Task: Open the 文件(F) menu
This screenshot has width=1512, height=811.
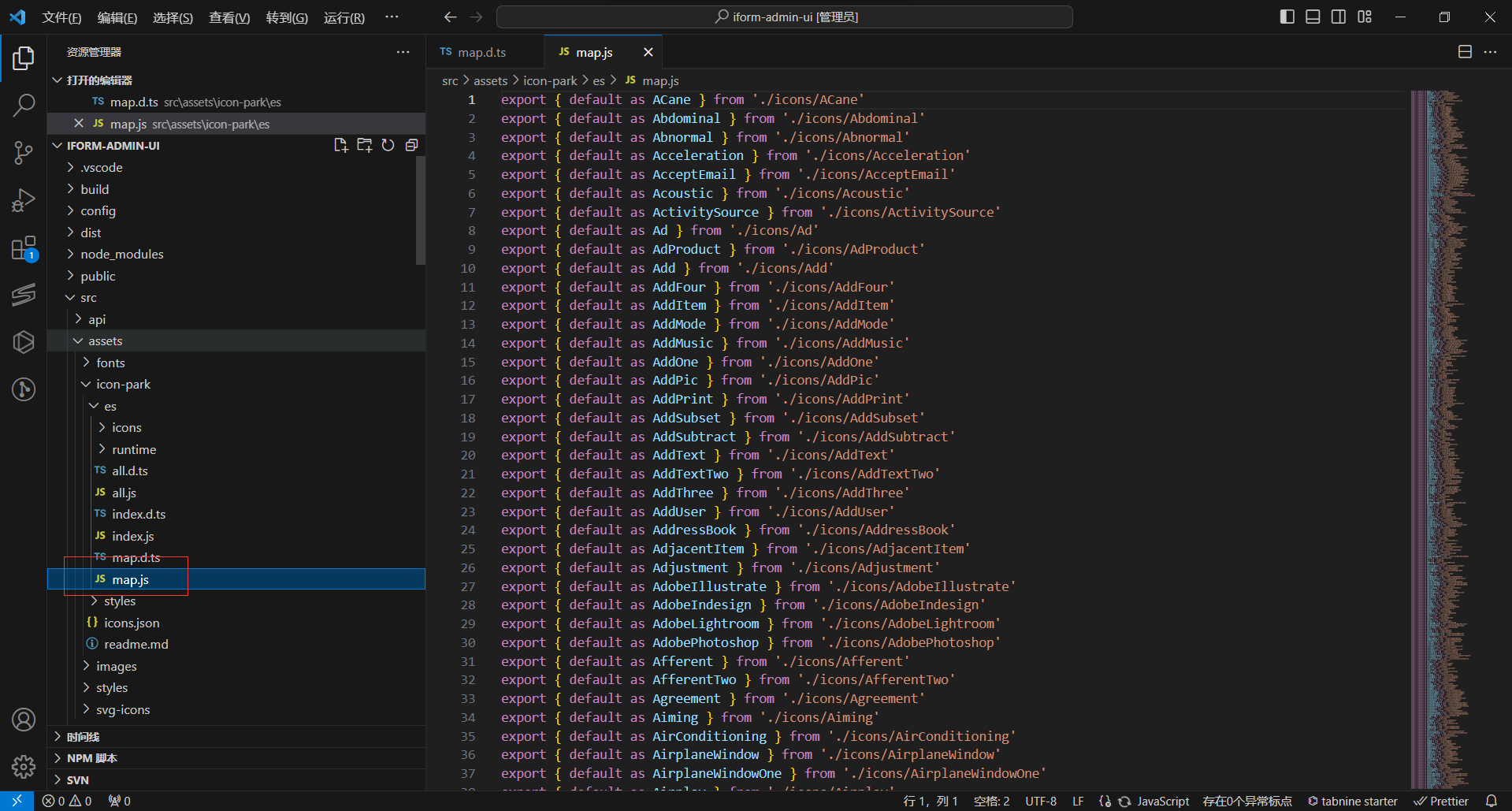Action: click(61, 17)
